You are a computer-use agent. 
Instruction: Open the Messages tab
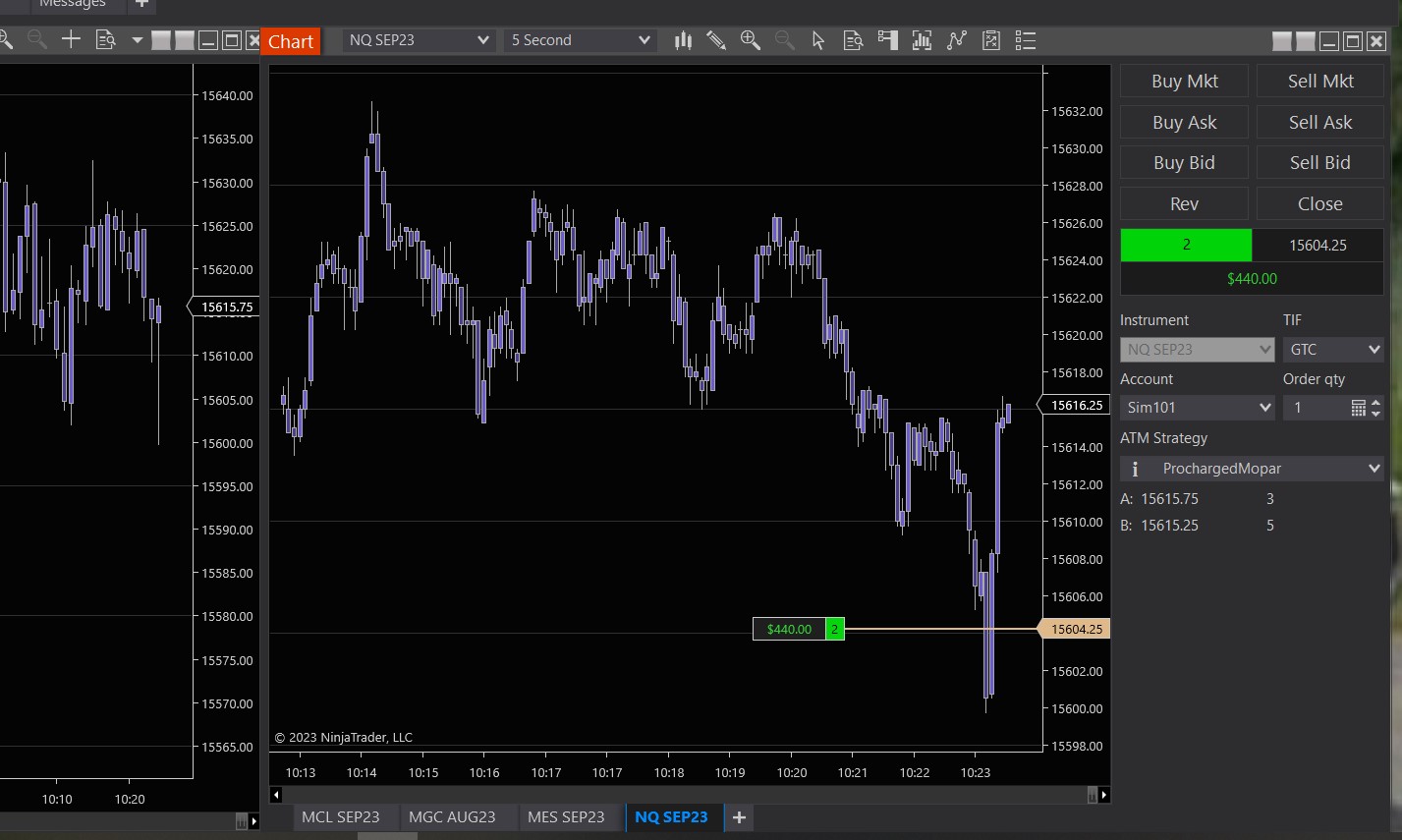coord(73,4)
